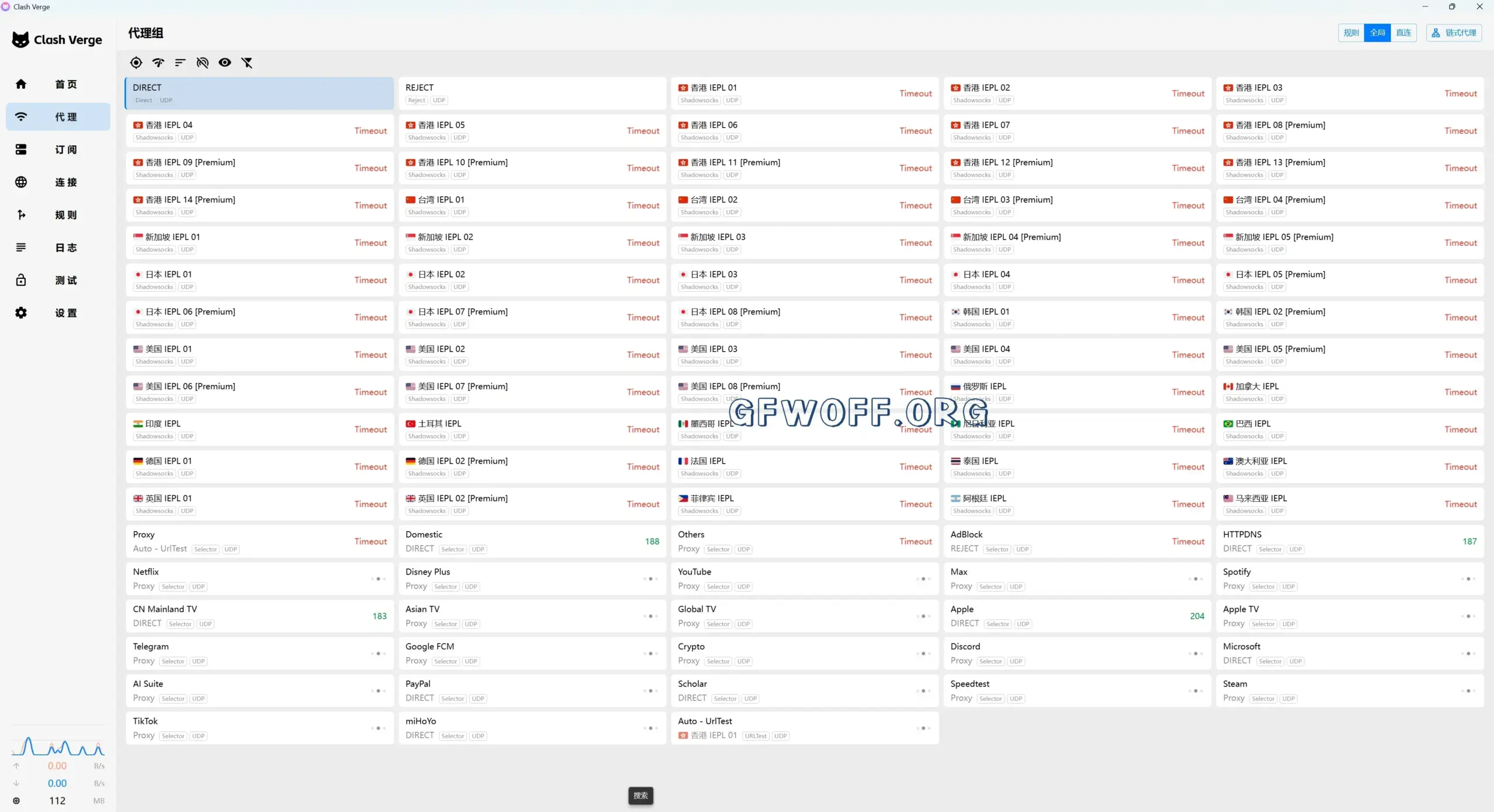The height and width of the screenshot is (812, 1494).
Task: Click the 链式代理 chain proxy button
Action: coord(1454,33)
